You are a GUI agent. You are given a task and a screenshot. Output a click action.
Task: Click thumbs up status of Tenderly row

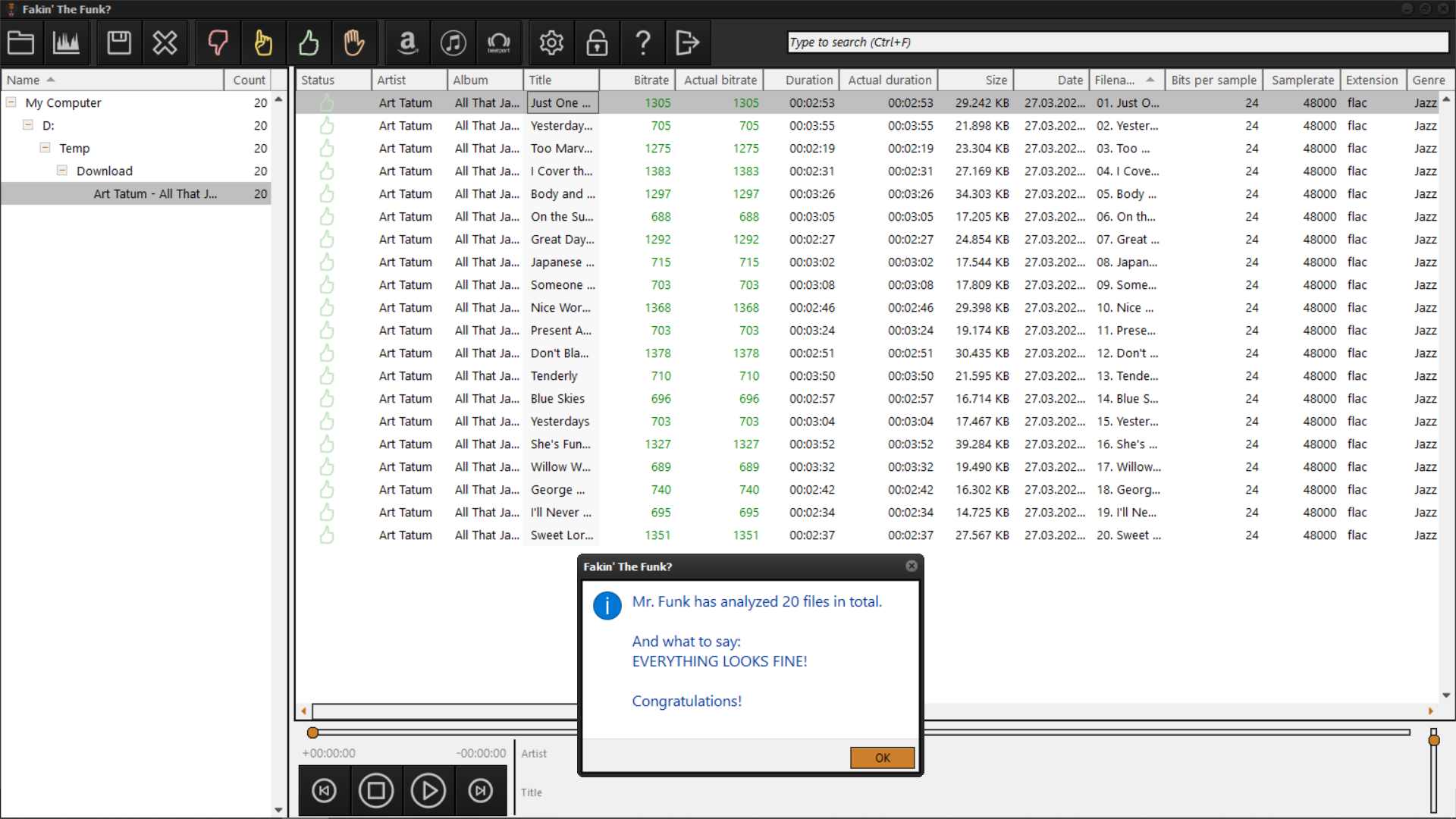click(327, 375)
